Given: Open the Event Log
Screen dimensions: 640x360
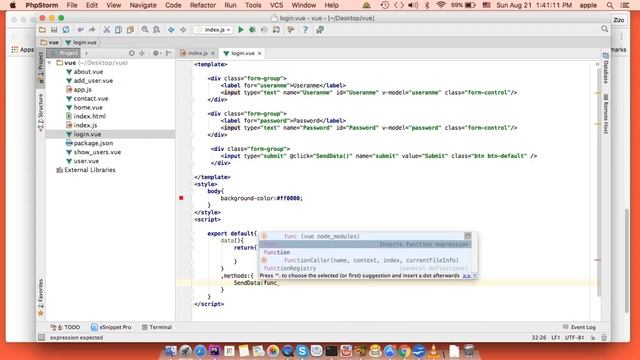Looking at the screenshot, I should pos(579,327).
